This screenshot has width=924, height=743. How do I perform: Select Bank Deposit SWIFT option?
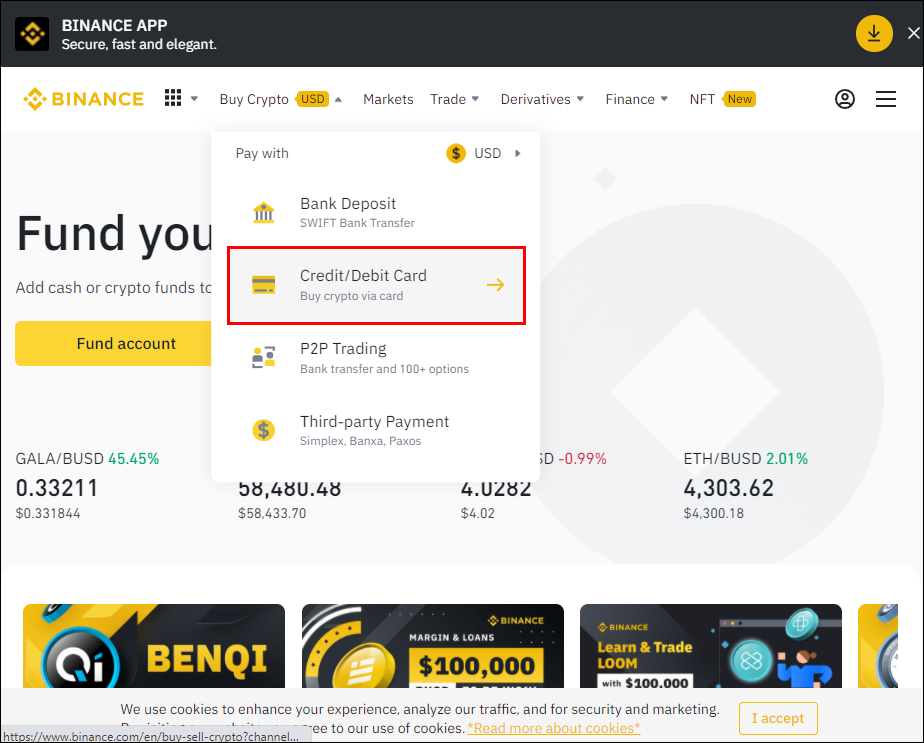pos(376,212)
